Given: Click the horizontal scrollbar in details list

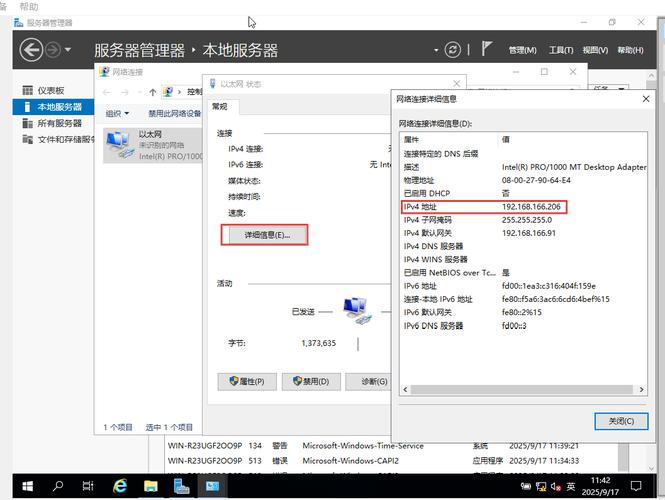Looking at the screenshot, I should point(522,390).
